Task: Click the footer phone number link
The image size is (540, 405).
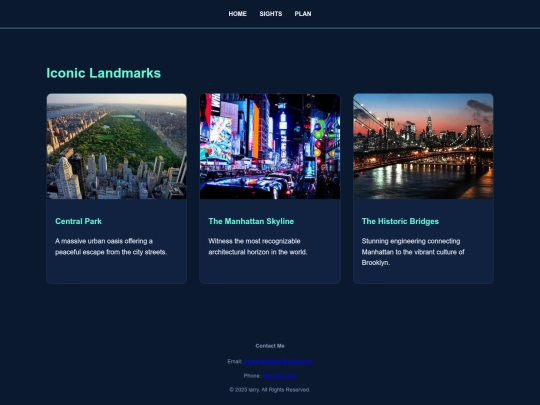Action: point(279,376)
